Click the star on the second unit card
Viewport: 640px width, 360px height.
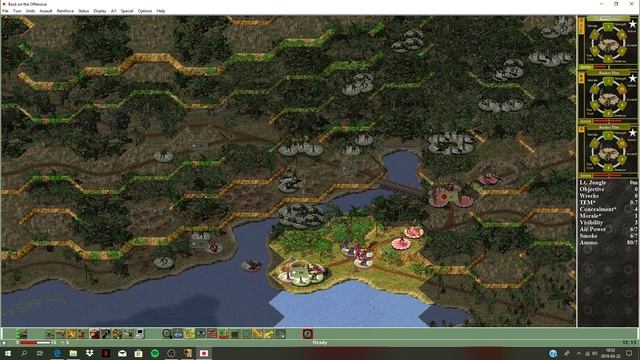click(632, 78)
